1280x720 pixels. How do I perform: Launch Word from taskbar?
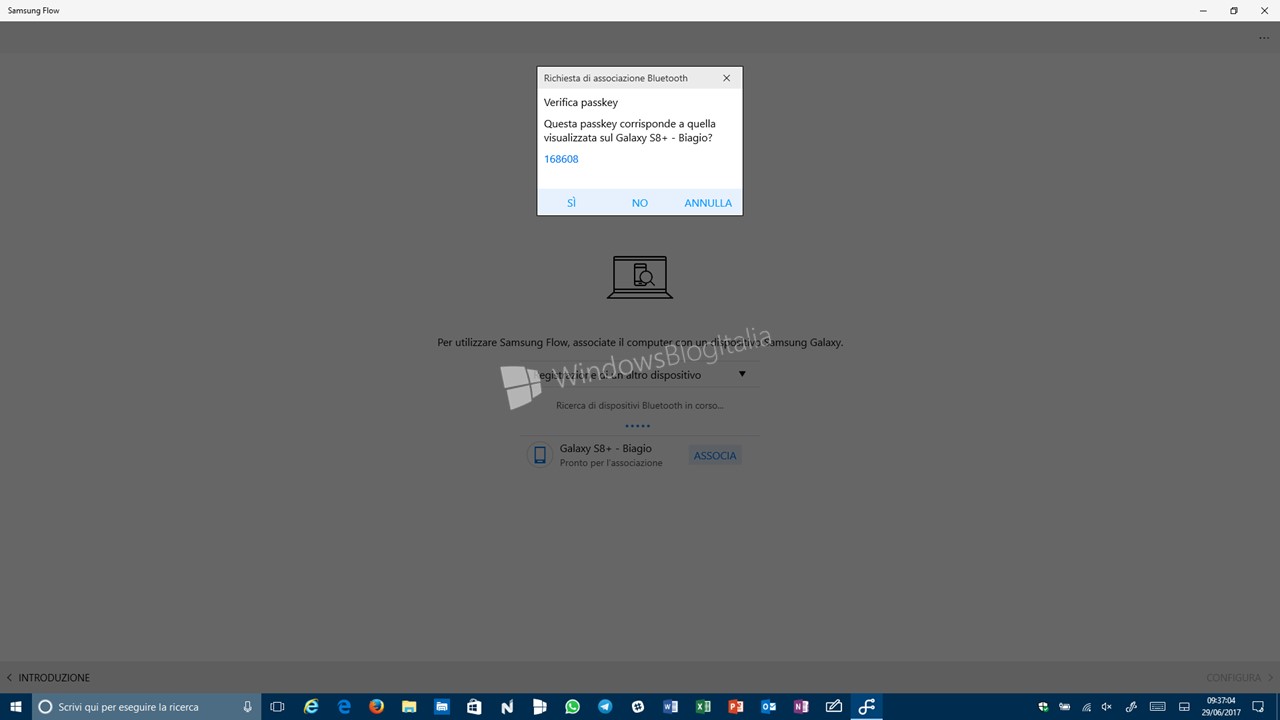coord(670,707)
